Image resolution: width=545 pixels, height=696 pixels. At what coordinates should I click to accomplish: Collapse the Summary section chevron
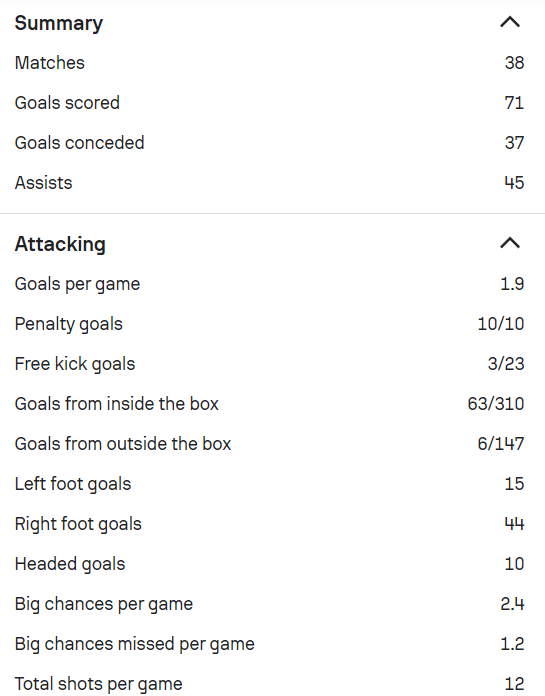click(510, 22)
